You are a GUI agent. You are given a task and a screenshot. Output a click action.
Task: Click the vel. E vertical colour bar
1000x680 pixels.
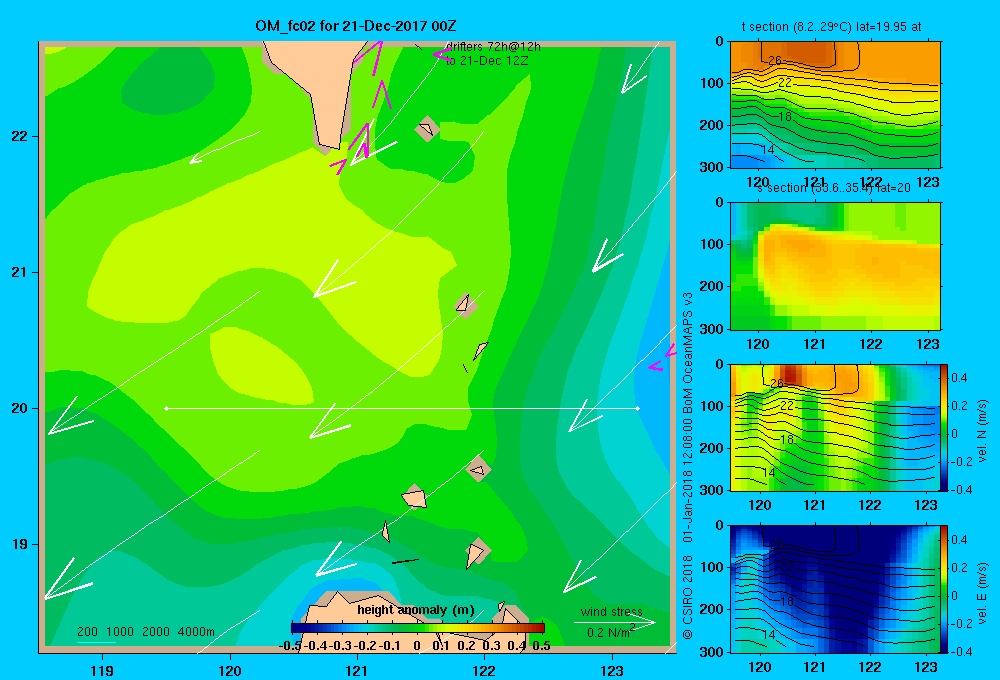point(944,588)
